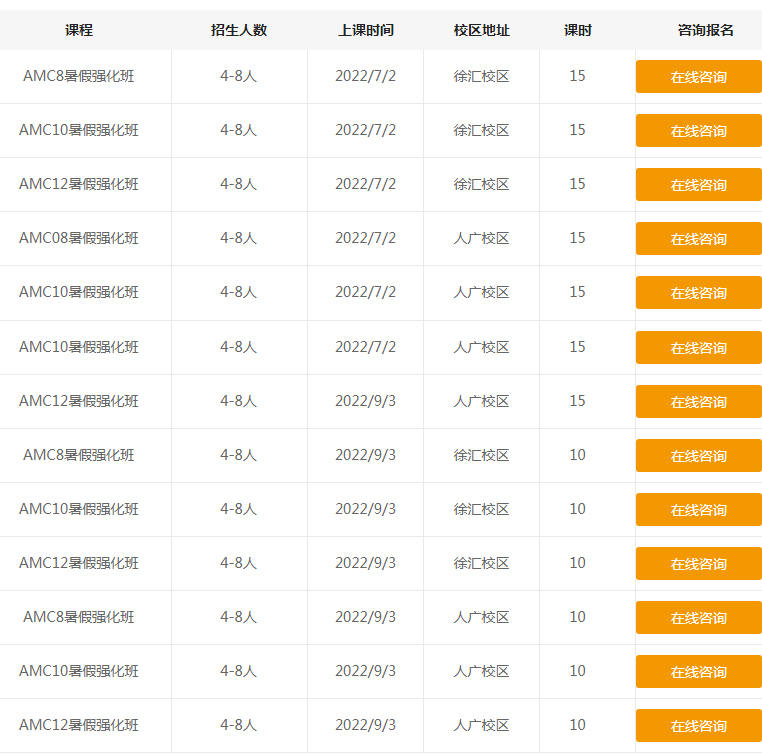Open 在线咨询 for AMC12 徐汇校区 2022/7/2 class

pyautogui.click(x=698, y=185)
